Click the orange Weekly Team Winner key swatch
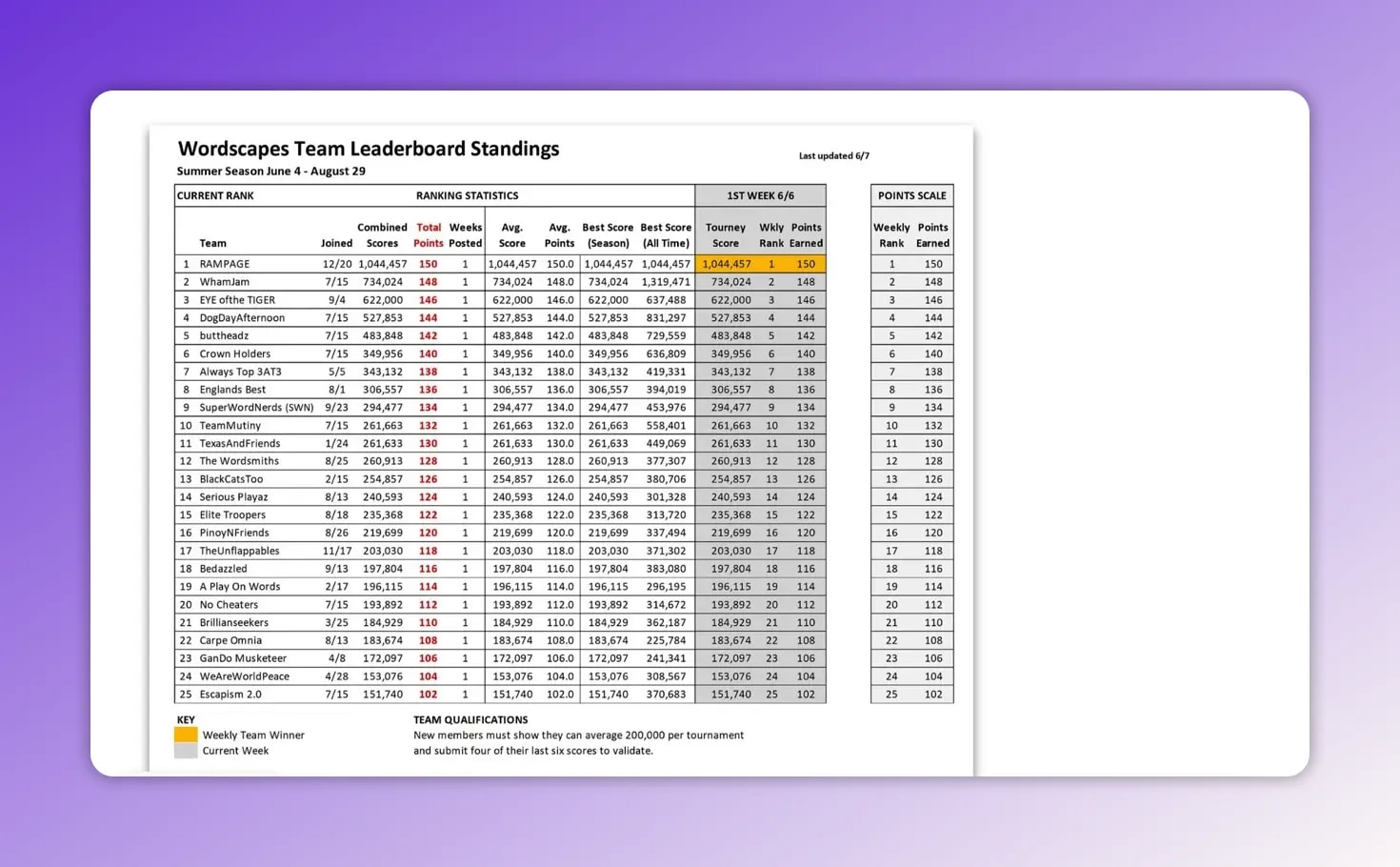 tap(186, 735)
